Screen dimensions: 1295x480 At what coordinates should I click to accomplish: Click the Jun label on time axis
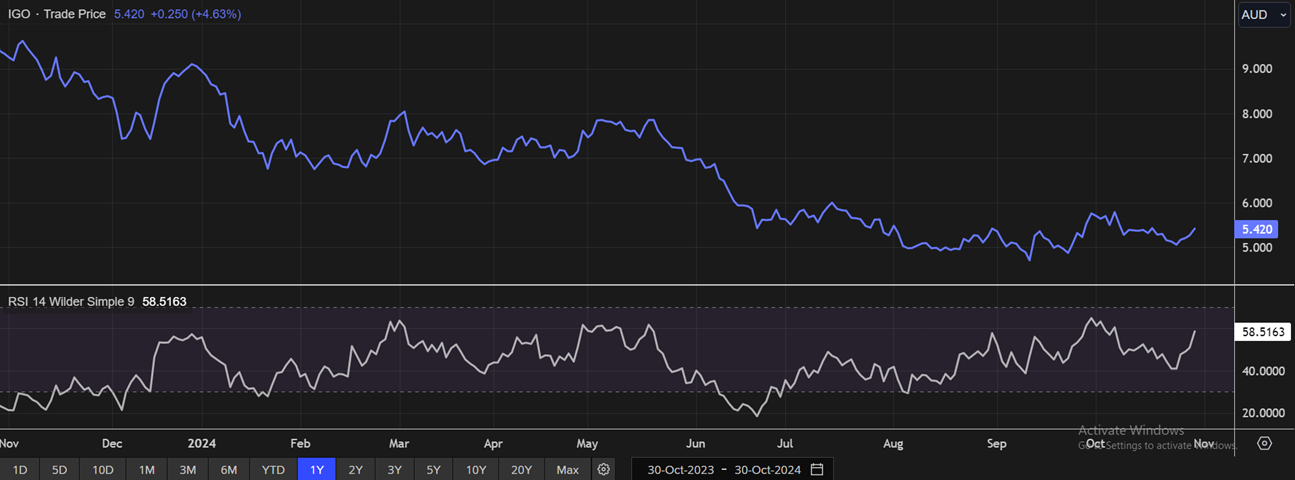tap(696, 443)
